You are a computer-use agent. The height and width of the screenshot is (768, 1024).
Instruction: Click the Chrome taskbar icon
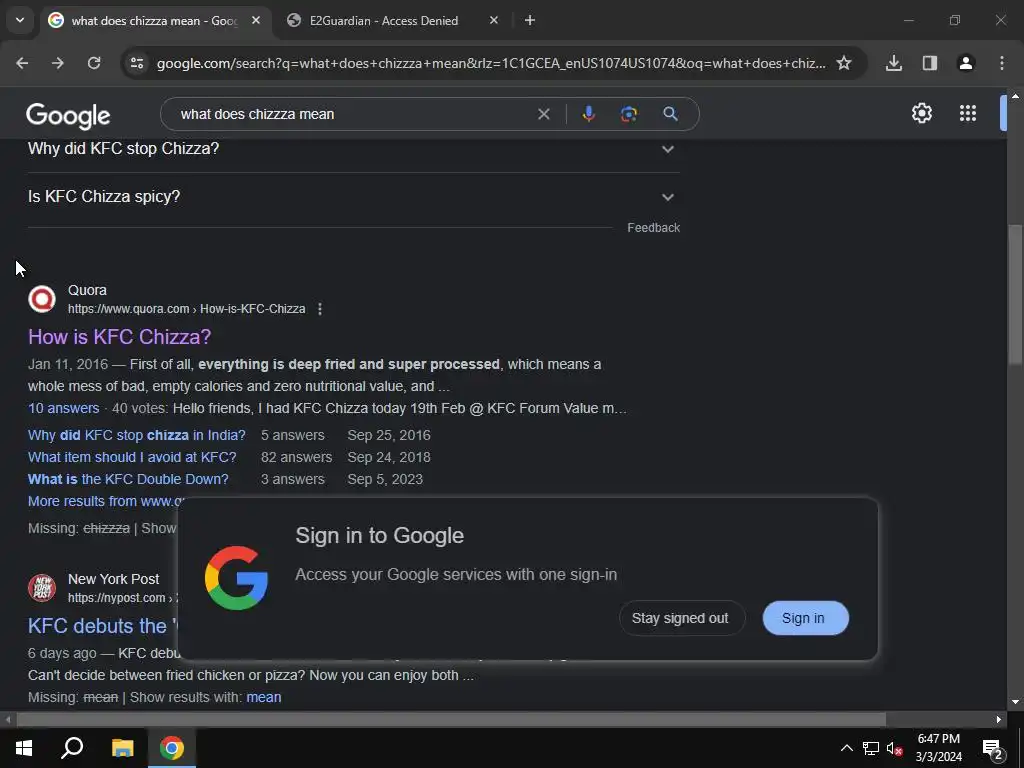tap(172, 748)
